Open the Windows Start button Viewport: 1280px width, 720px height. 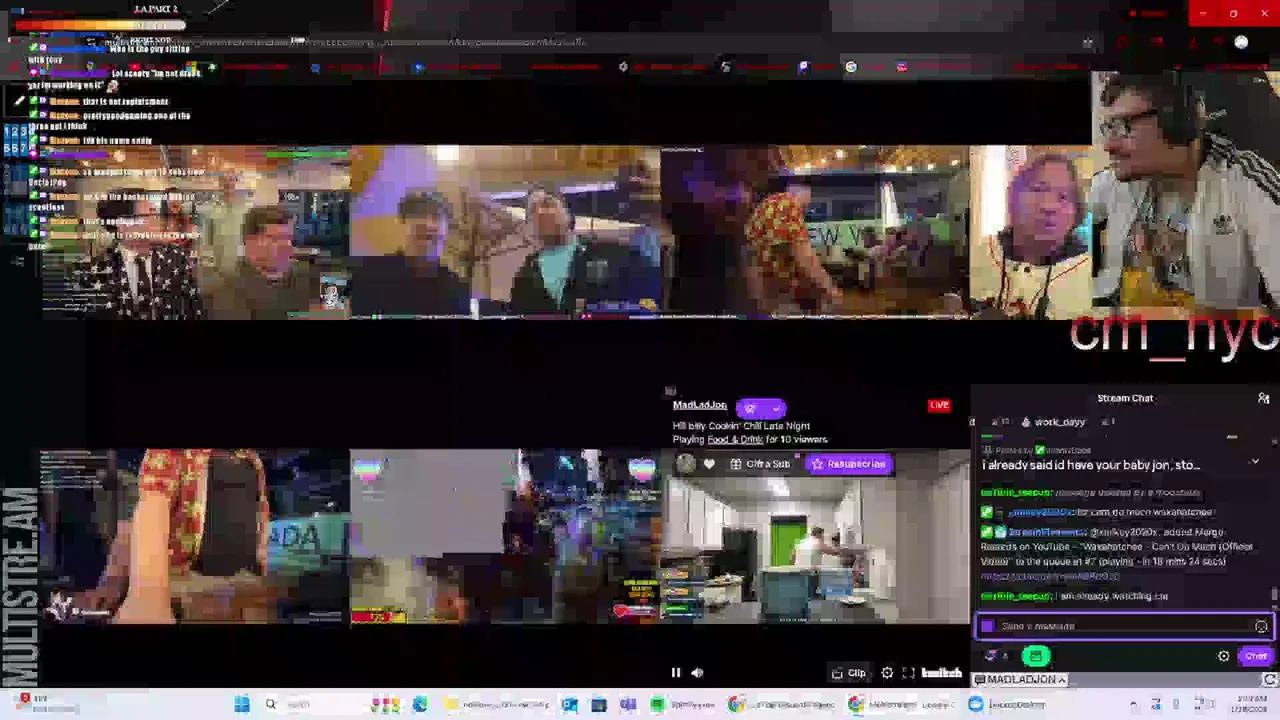241,705
